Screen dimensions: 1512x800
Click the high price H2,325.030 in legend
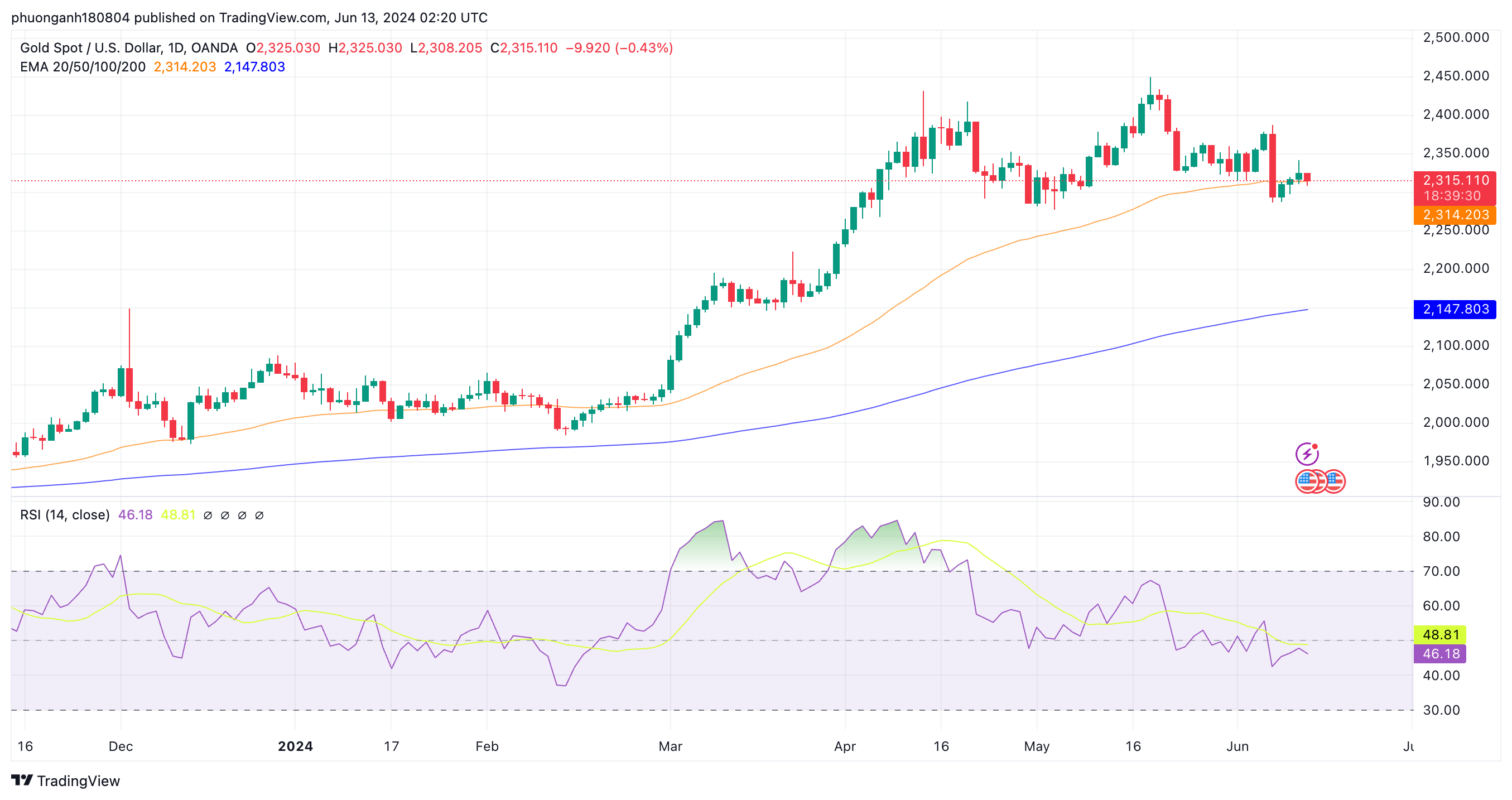365,47
